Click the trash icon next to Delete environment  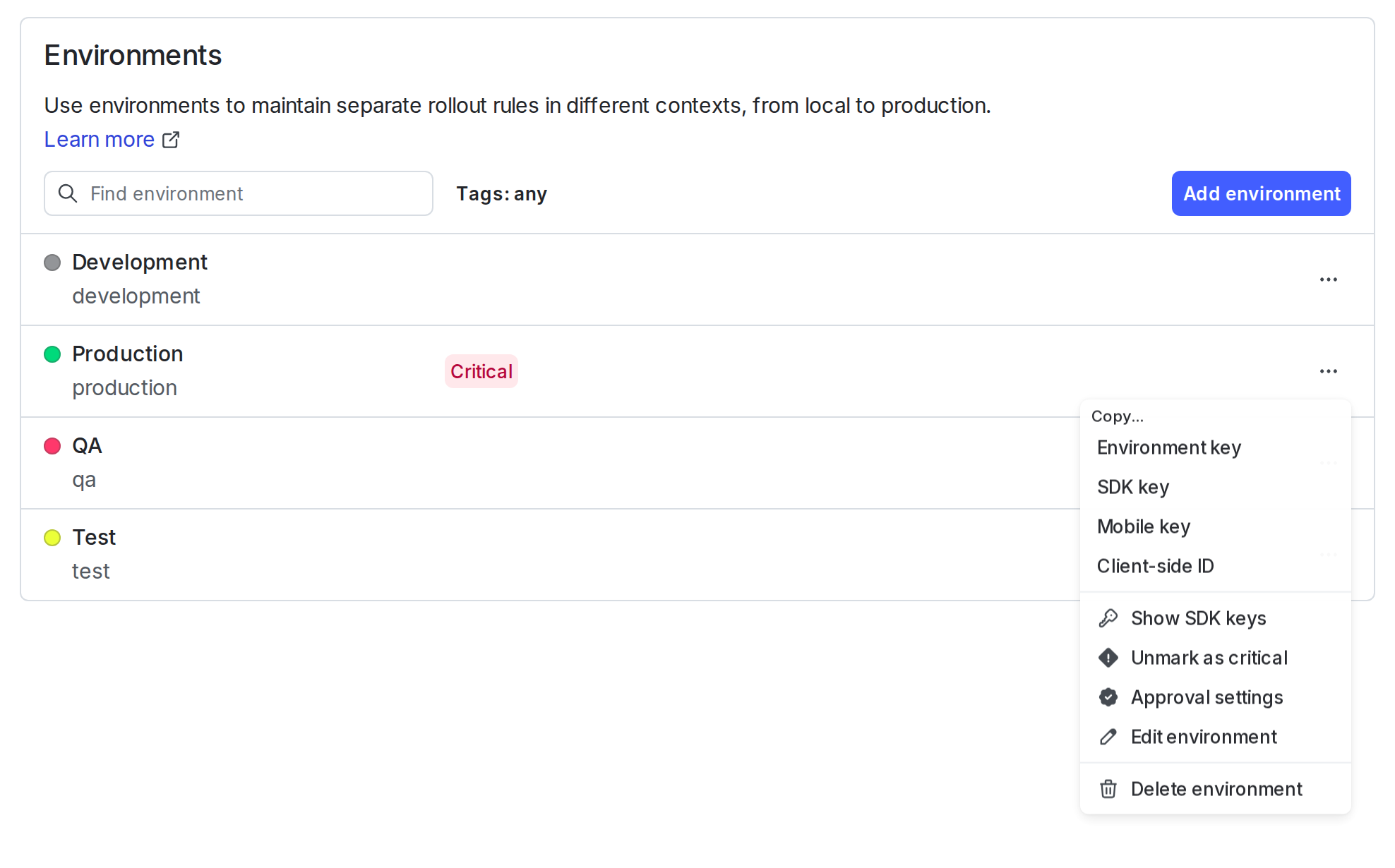[x=1108, y=788]
